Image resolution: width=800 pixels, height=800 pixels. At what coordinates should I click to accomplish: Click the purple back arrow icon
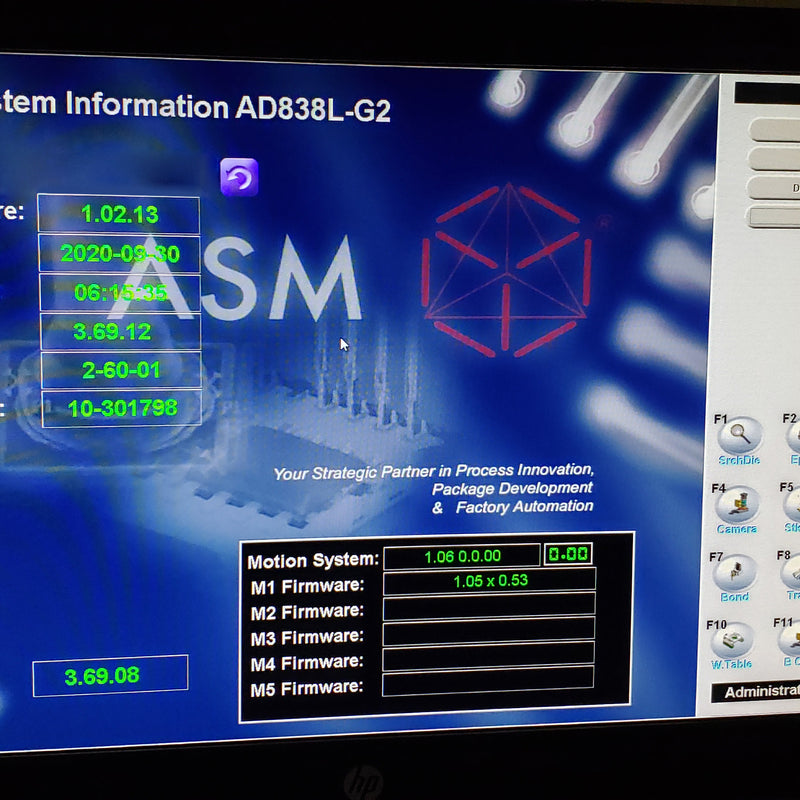point(239,177)
